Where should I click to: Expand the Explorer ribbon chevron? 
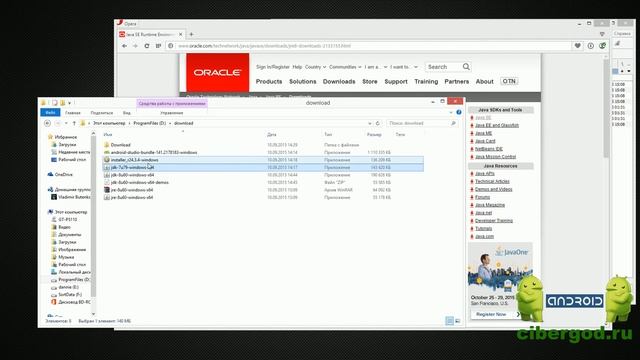(x=451, y=112)
